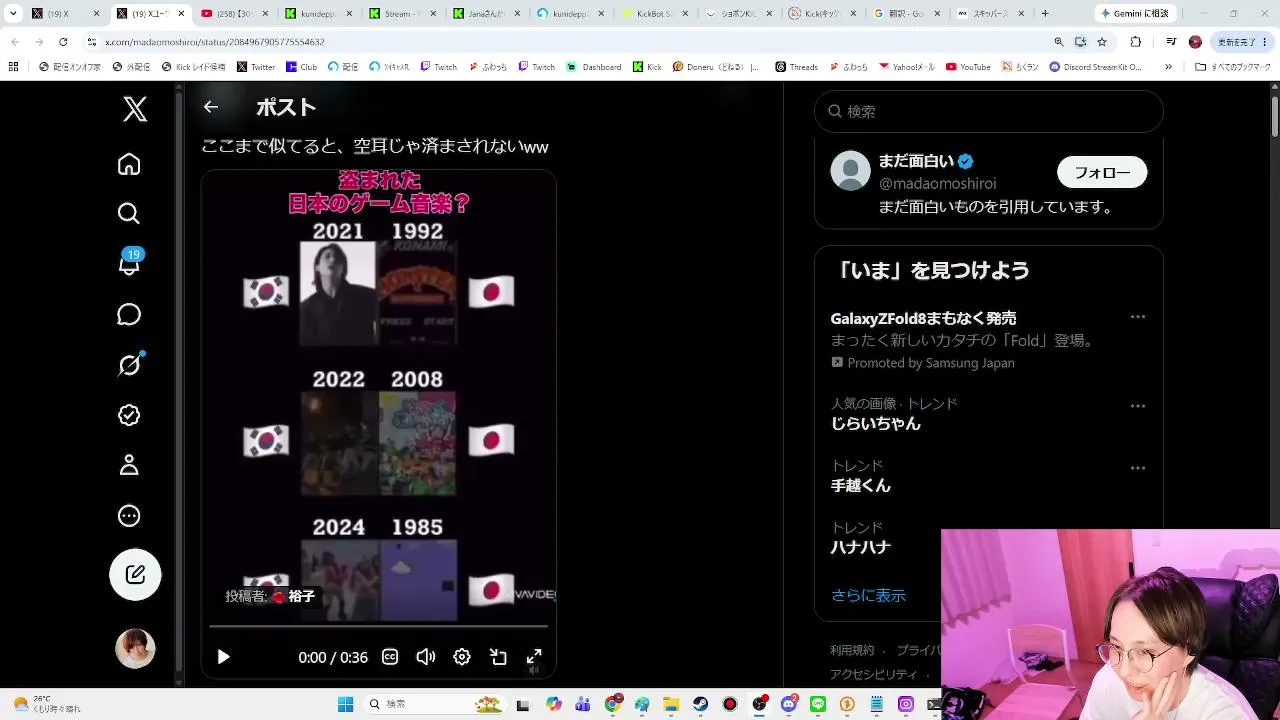Click the browser address bar URL

pyautogui.click(x=215, y=42)
